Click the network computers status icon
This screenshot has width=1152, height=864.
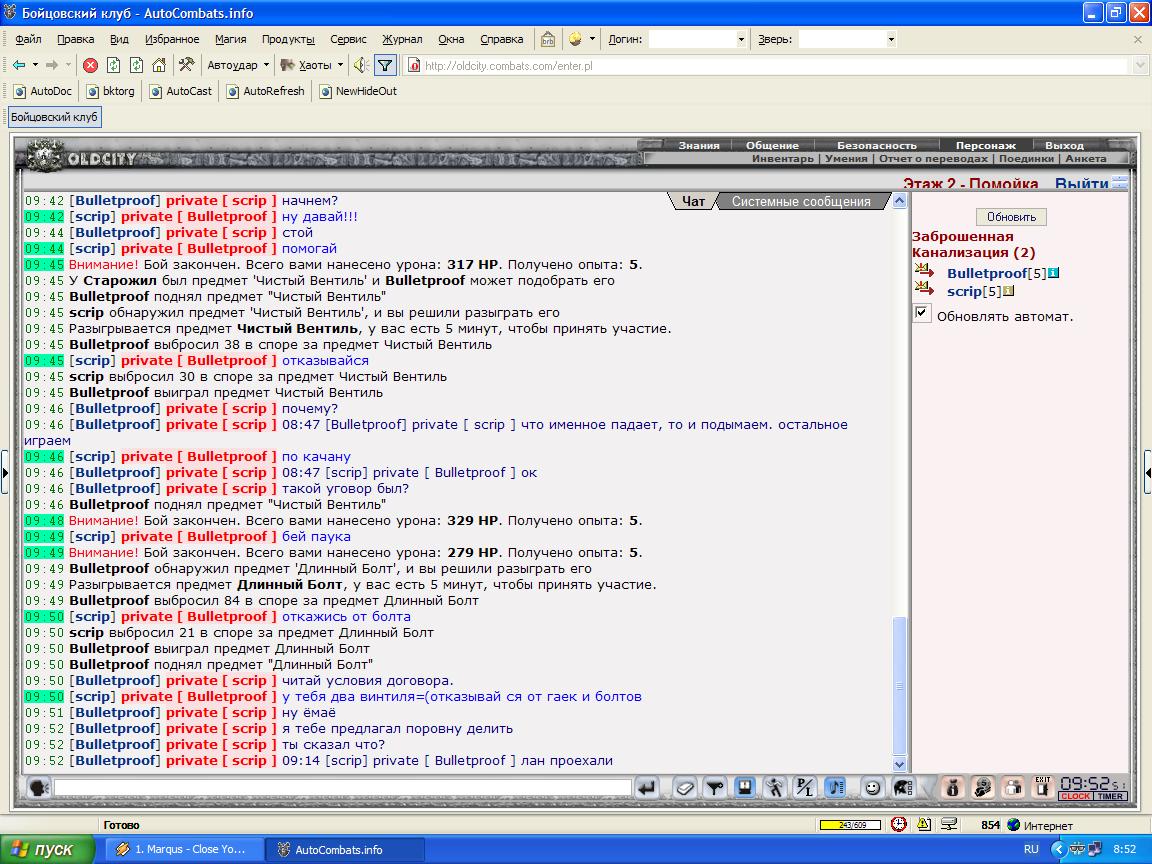point(949,824)
